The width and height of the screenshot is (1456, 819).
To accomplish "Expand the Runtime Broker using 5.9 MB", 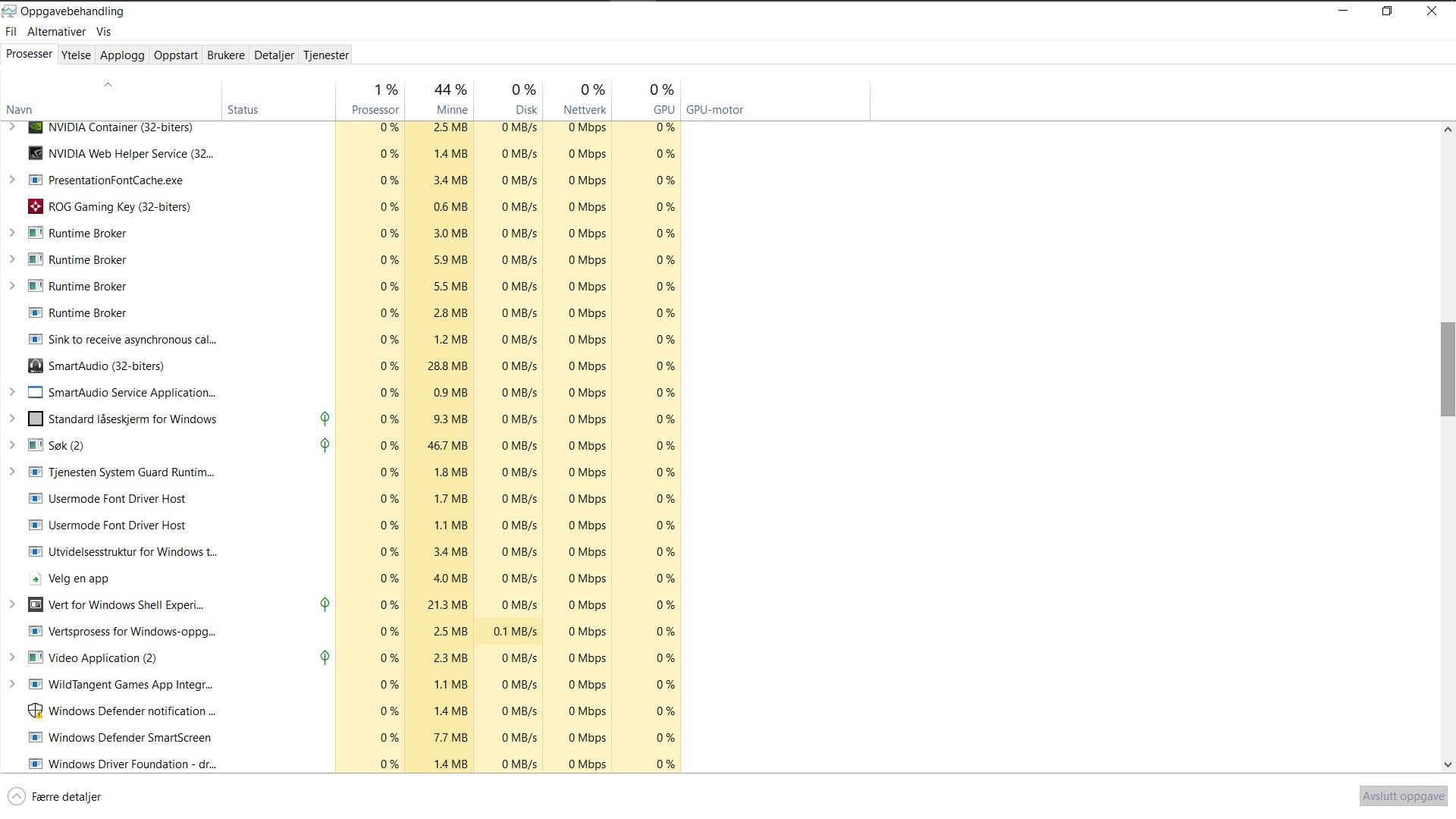I will 12,259.
